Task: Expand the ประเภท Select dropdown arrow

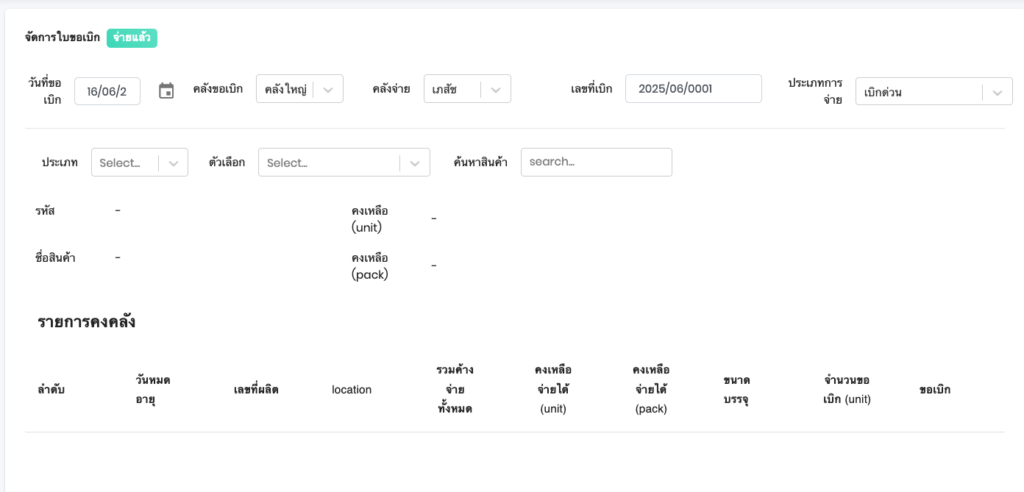Action: (173, 162)
